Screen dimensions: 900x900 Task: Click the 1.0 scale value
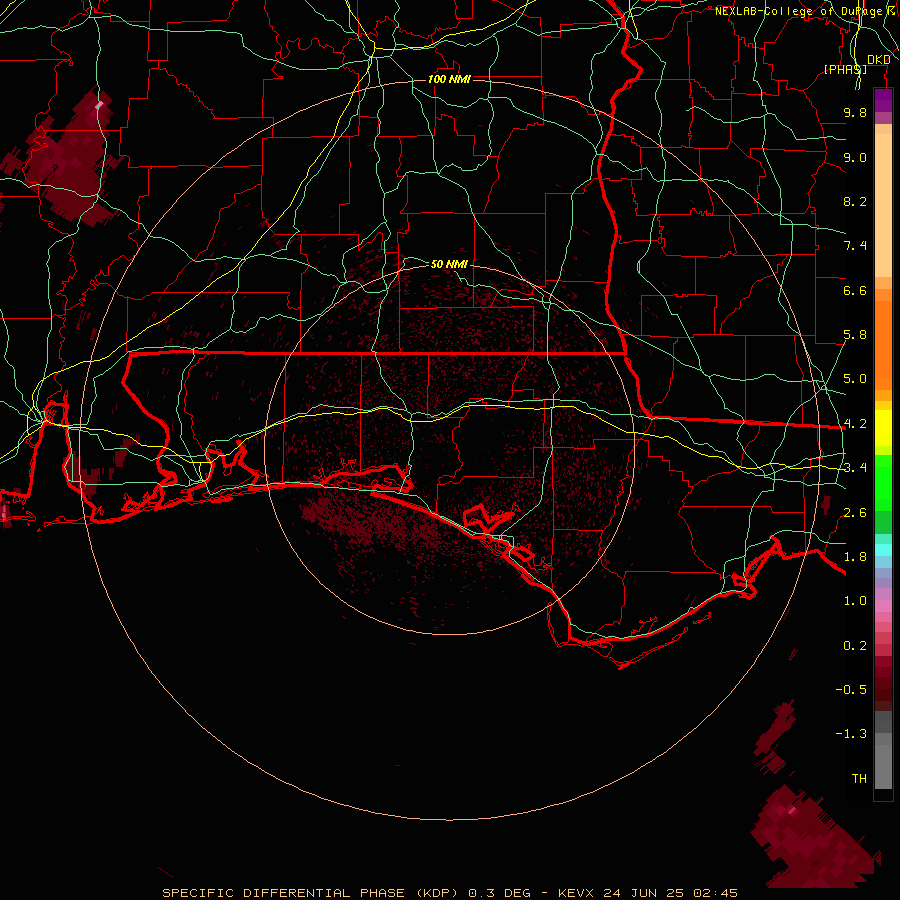click(855, 601)
